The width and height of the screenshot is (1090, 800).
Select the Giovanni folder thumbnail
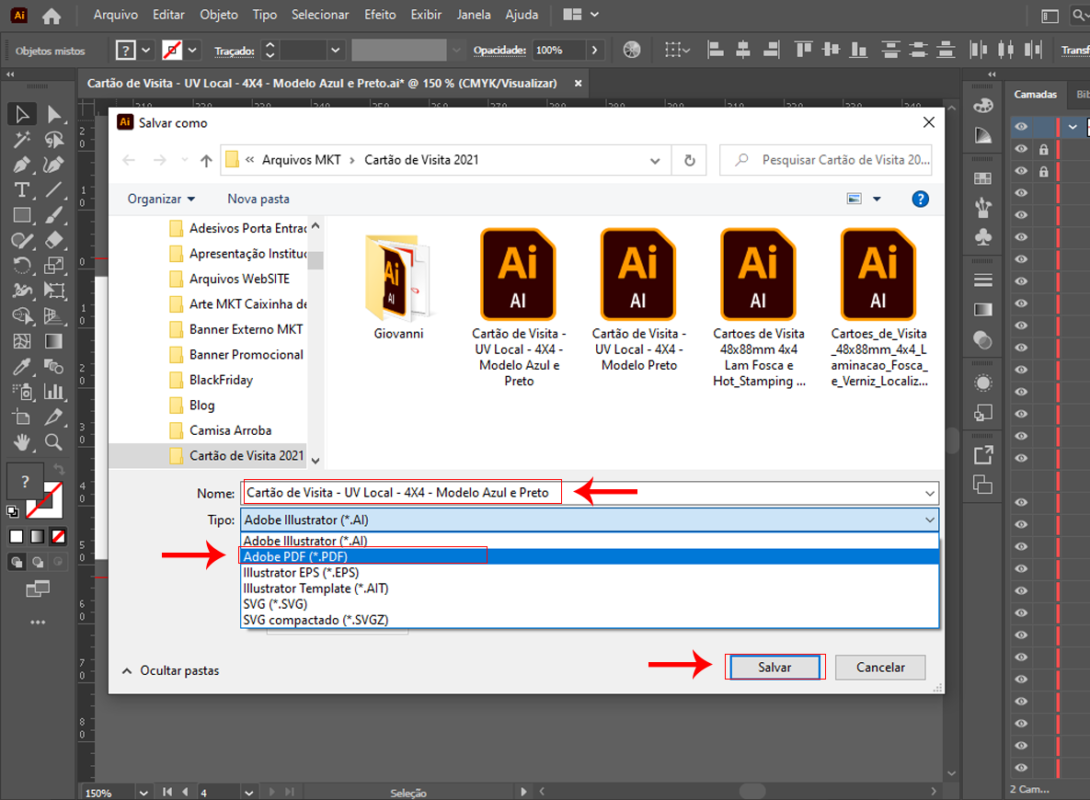[398, 286]
